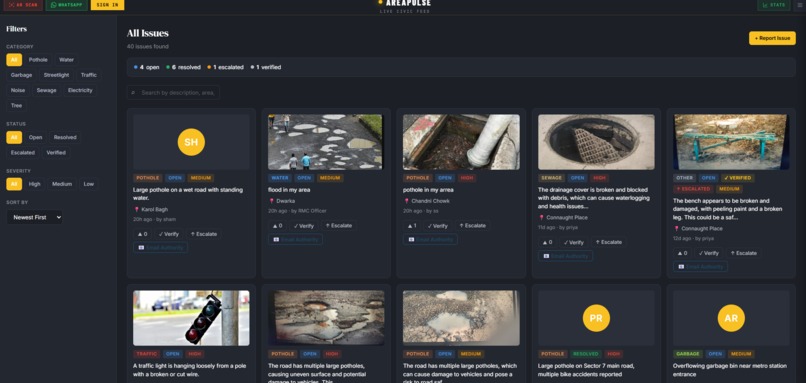Click the SH avatar placeholder
806x383 pixels.
(191, 142)
